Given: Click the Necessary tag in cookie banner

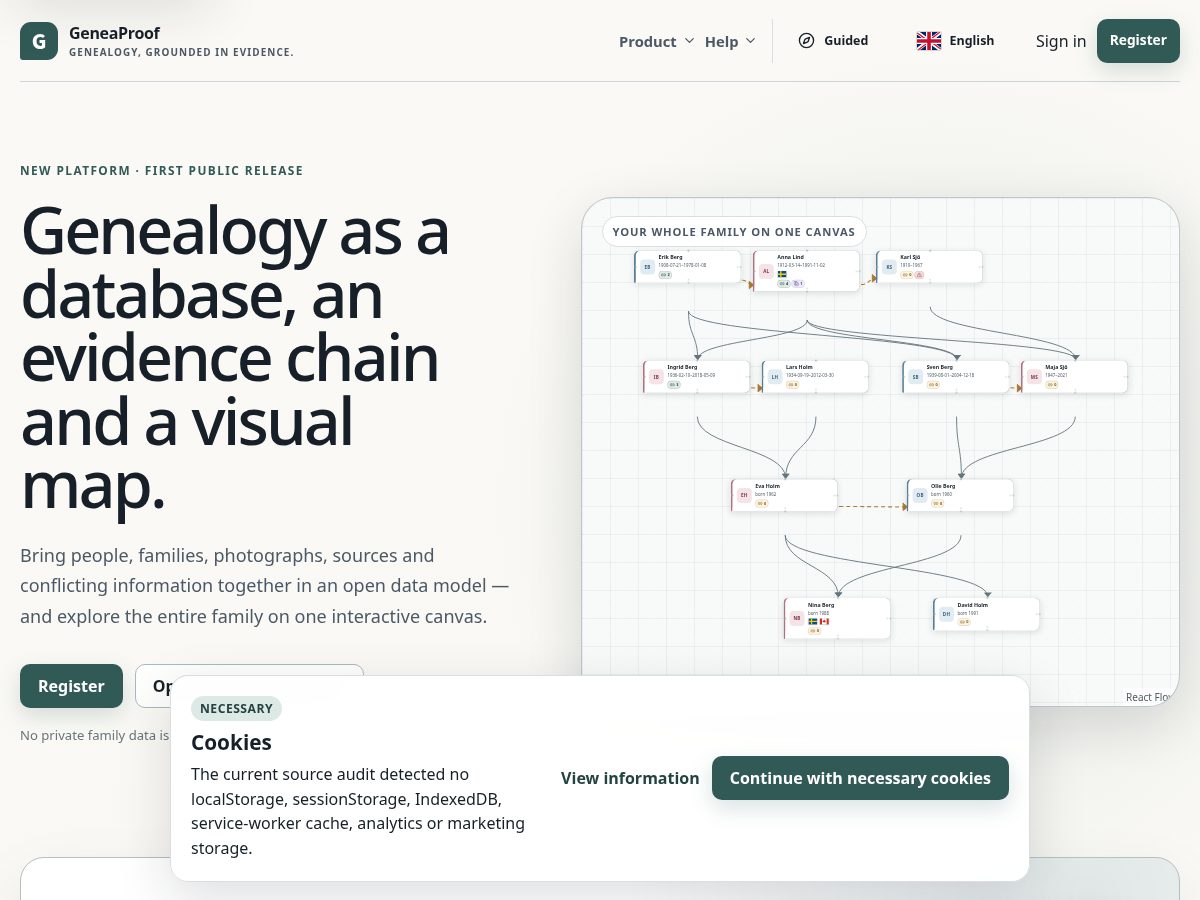Looking at the screenshot, I should pos(236,708).
